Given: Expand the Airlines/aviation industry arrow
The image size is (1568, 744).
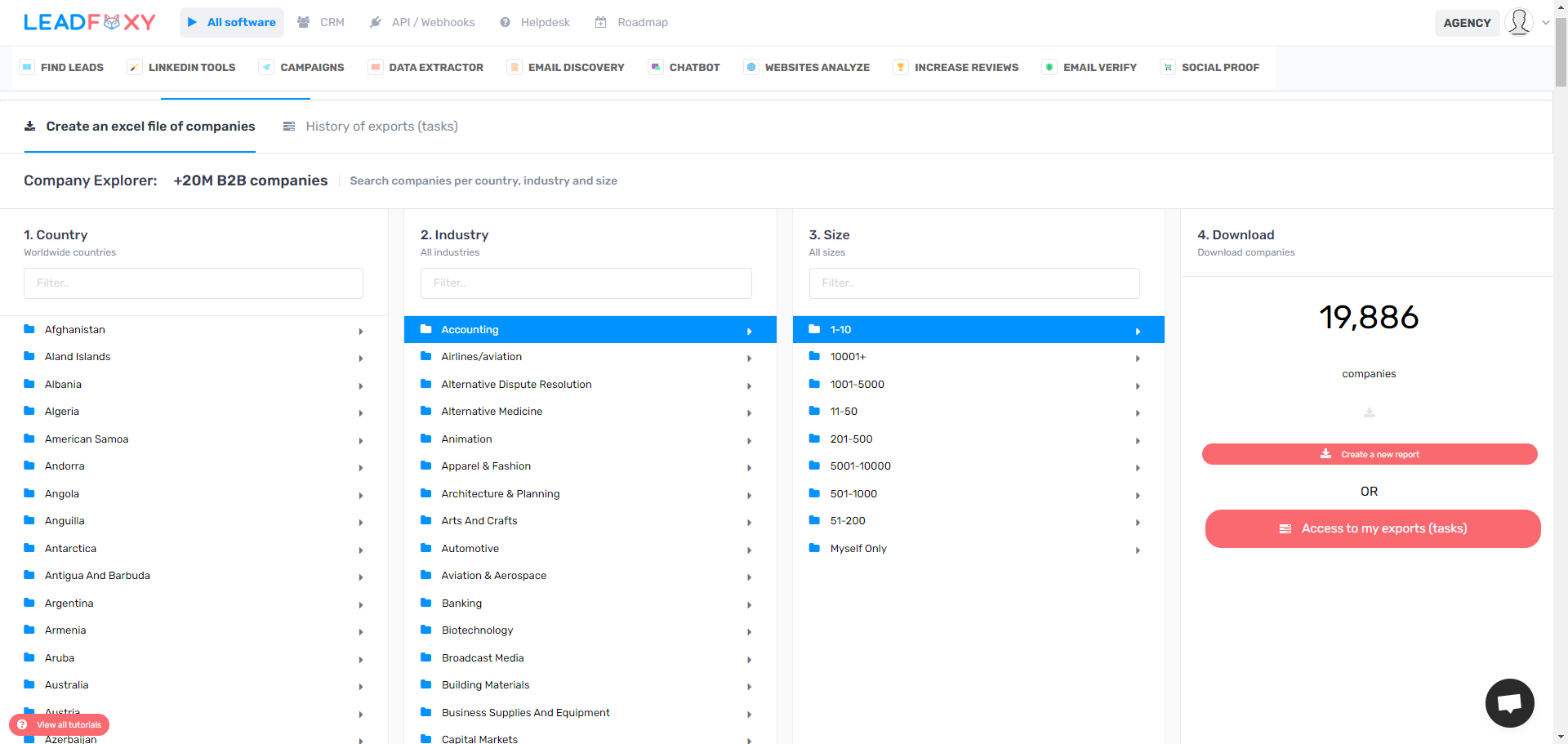Looking at the screenshot, I should tap(749, 358).
